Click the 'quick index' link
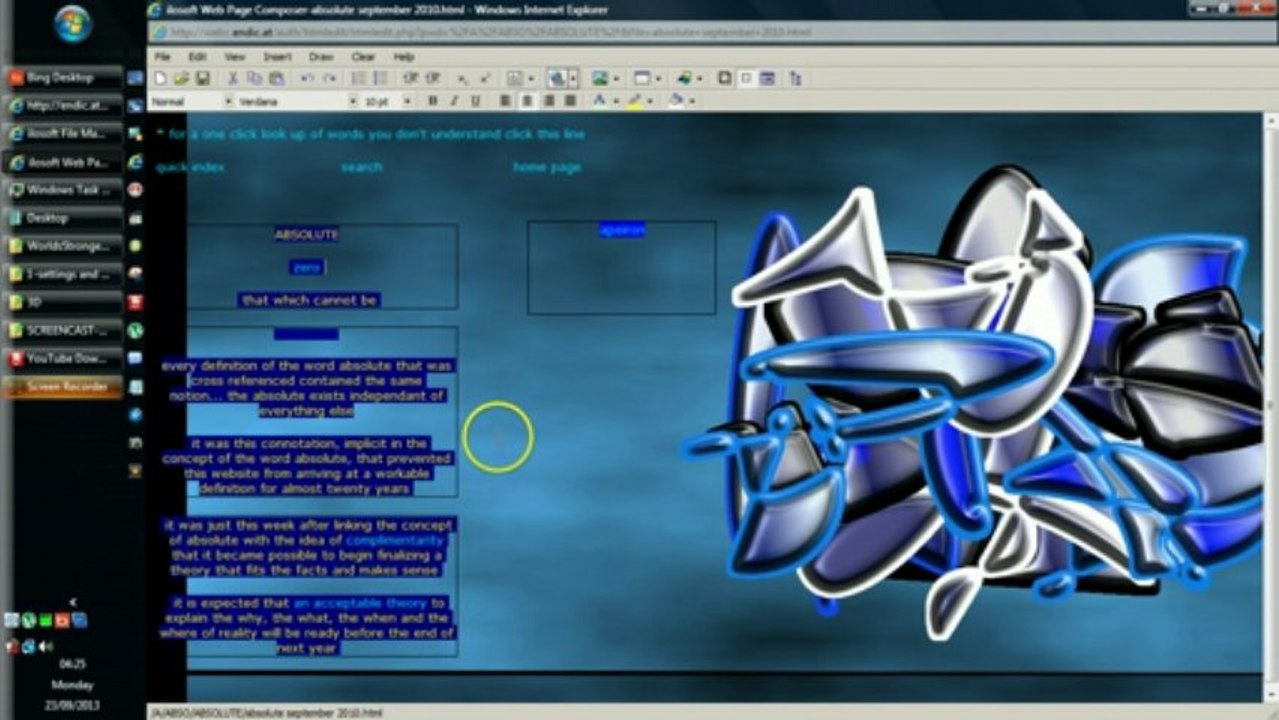 [x=190, y=167]
